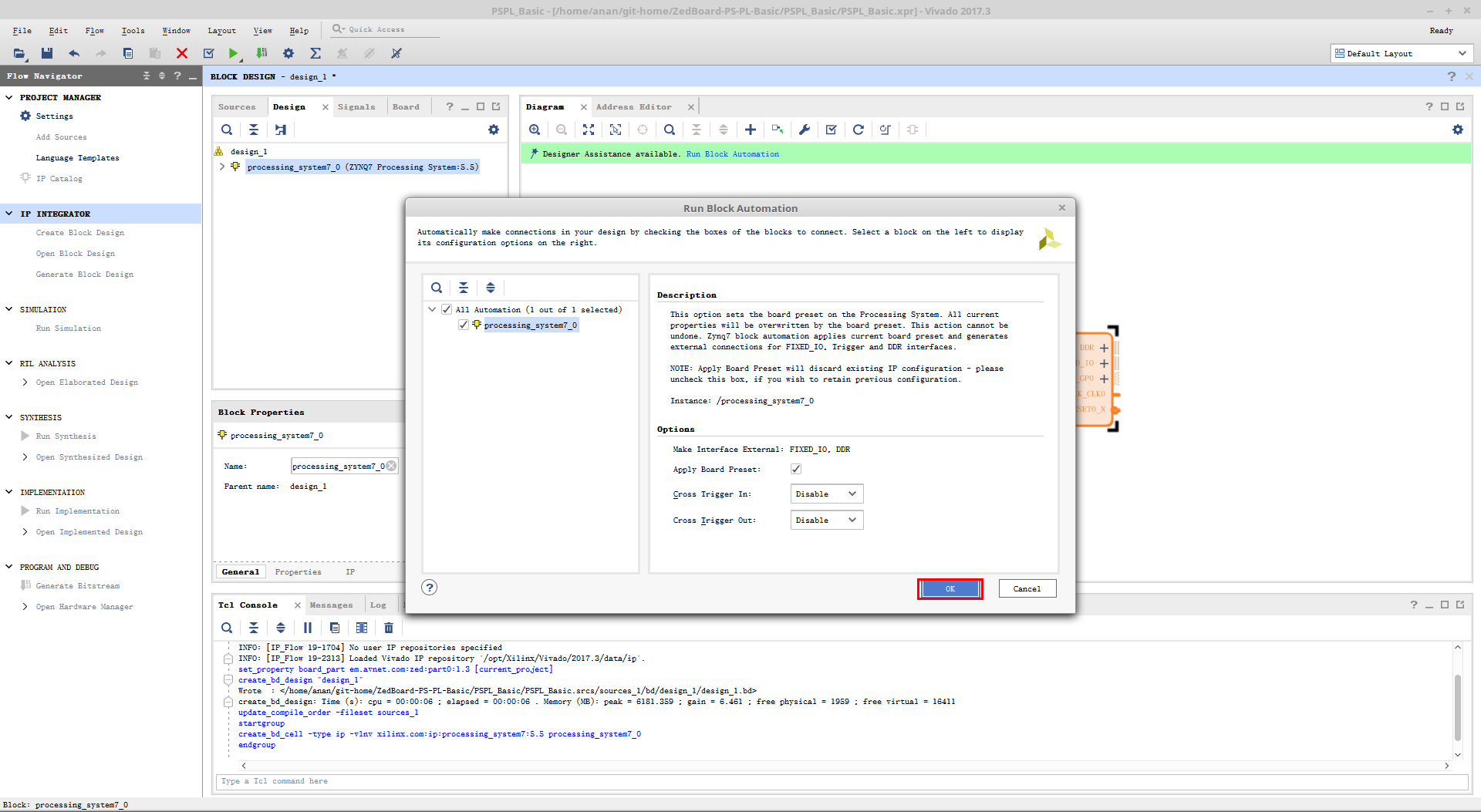
Task: Click Run Implementation in navigator
Action: 77,511
